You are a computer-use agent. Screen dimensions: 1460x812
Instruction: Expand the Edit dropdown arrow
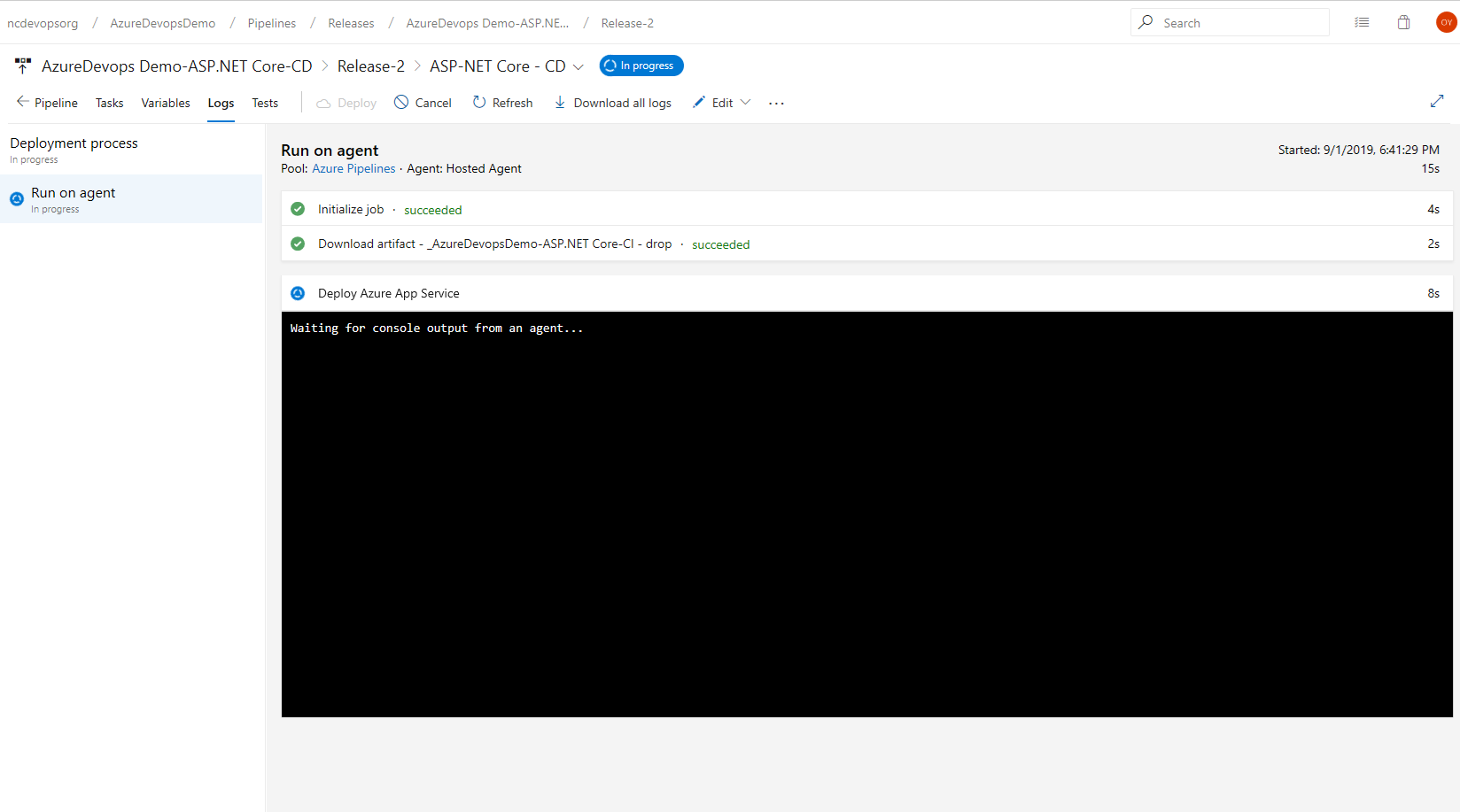(745, 103)
